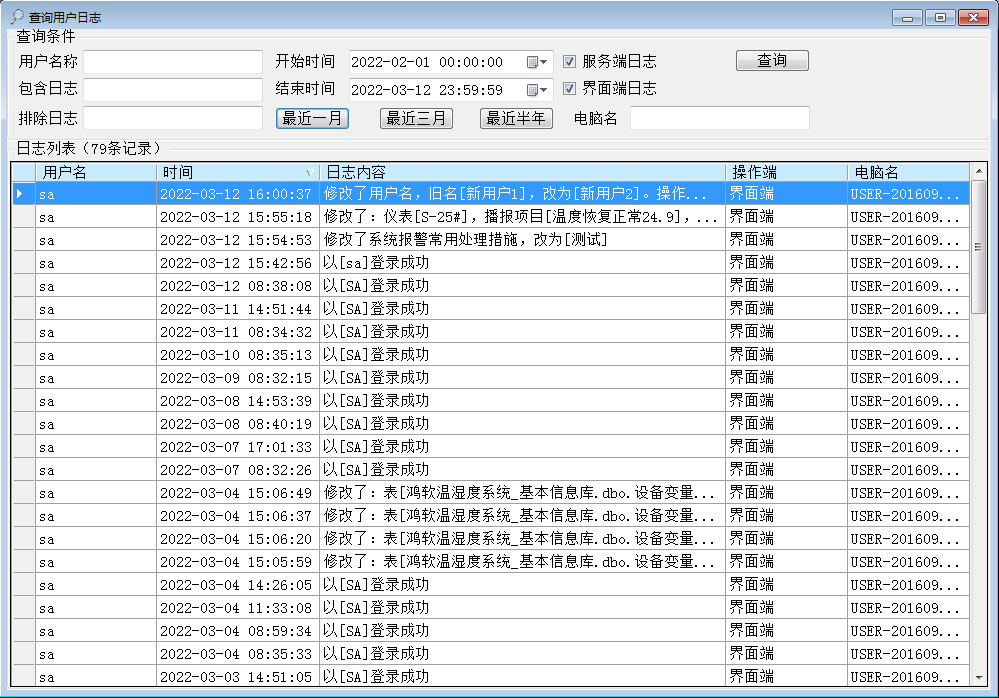Click the log text 以[sa]登录成功

(x=376, y=263)
